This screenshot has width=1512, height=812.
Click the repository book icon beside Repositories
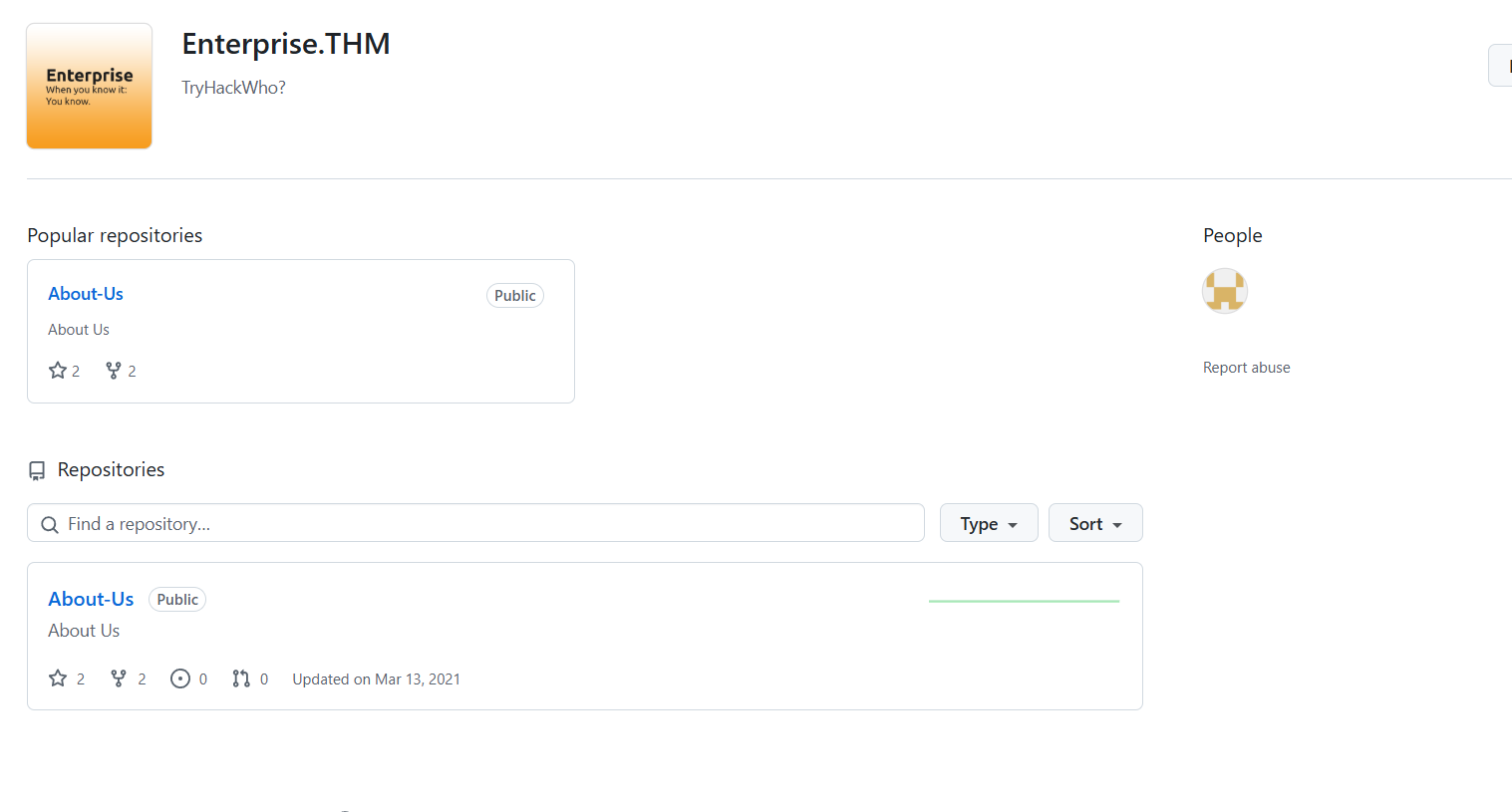click(x=37, y=470)
